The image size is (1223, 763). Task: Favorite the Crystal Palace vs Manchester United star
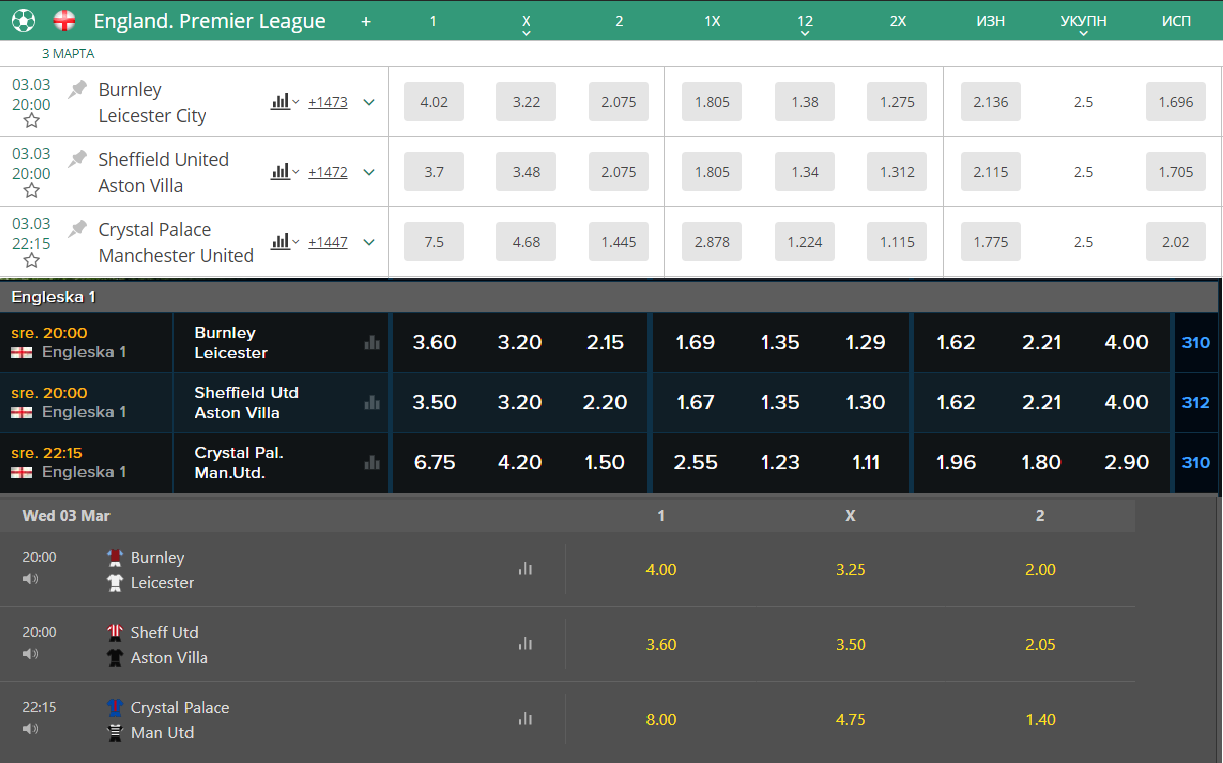tap(31, 261)
